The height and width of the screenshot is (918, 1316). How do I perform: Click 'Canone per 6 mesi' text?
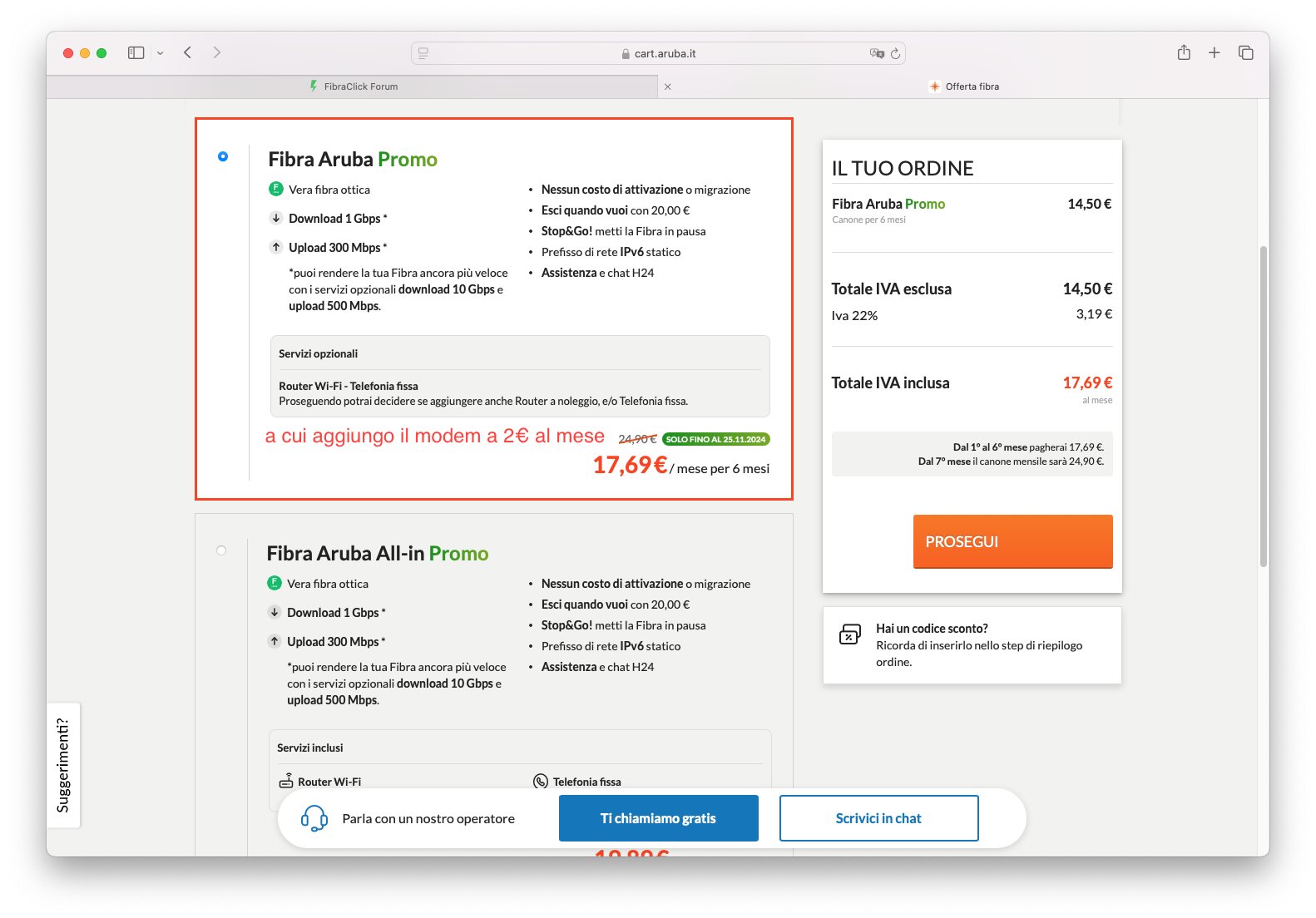[868, 220]
